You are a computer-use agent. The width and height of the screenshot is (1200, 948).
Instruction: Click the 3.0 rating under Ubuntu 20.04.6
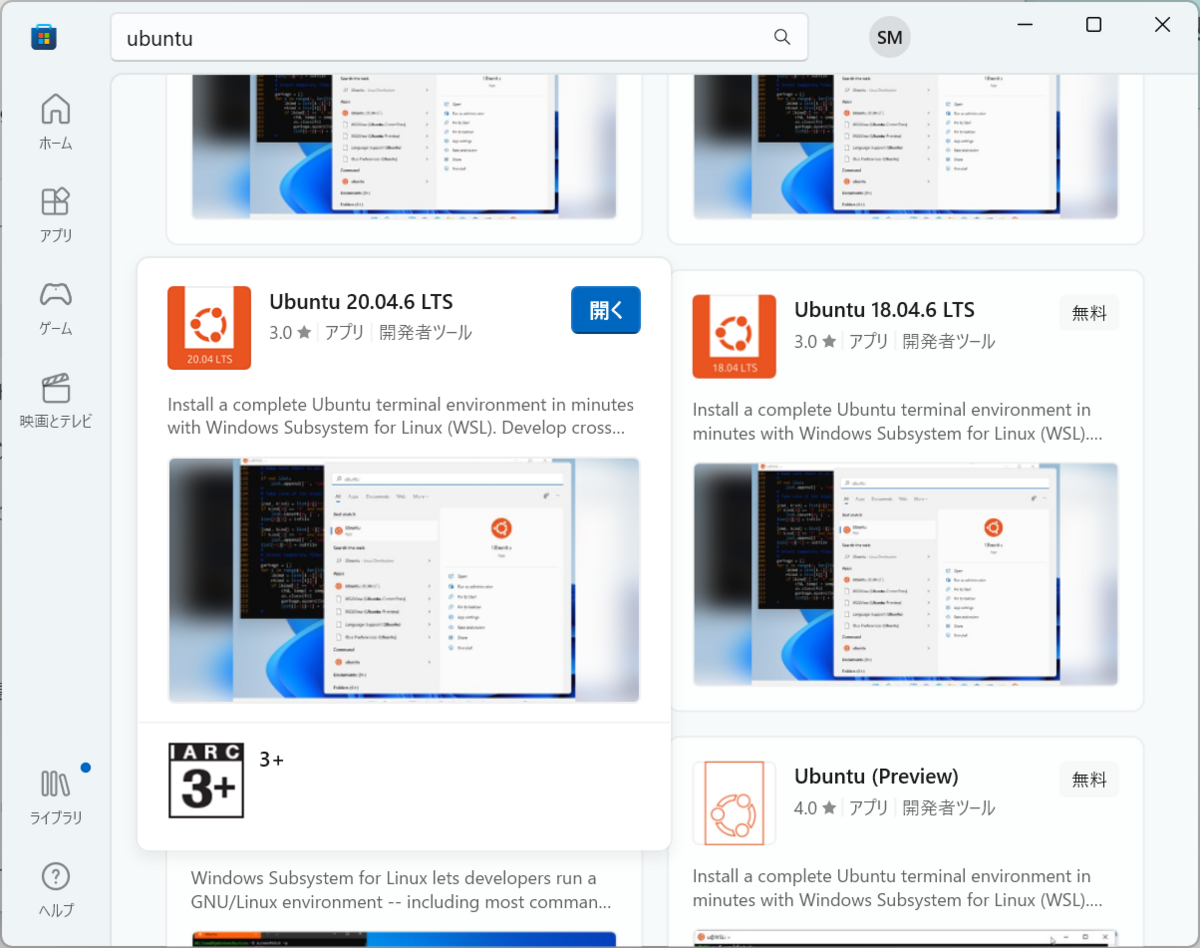(x=290, y=333)
